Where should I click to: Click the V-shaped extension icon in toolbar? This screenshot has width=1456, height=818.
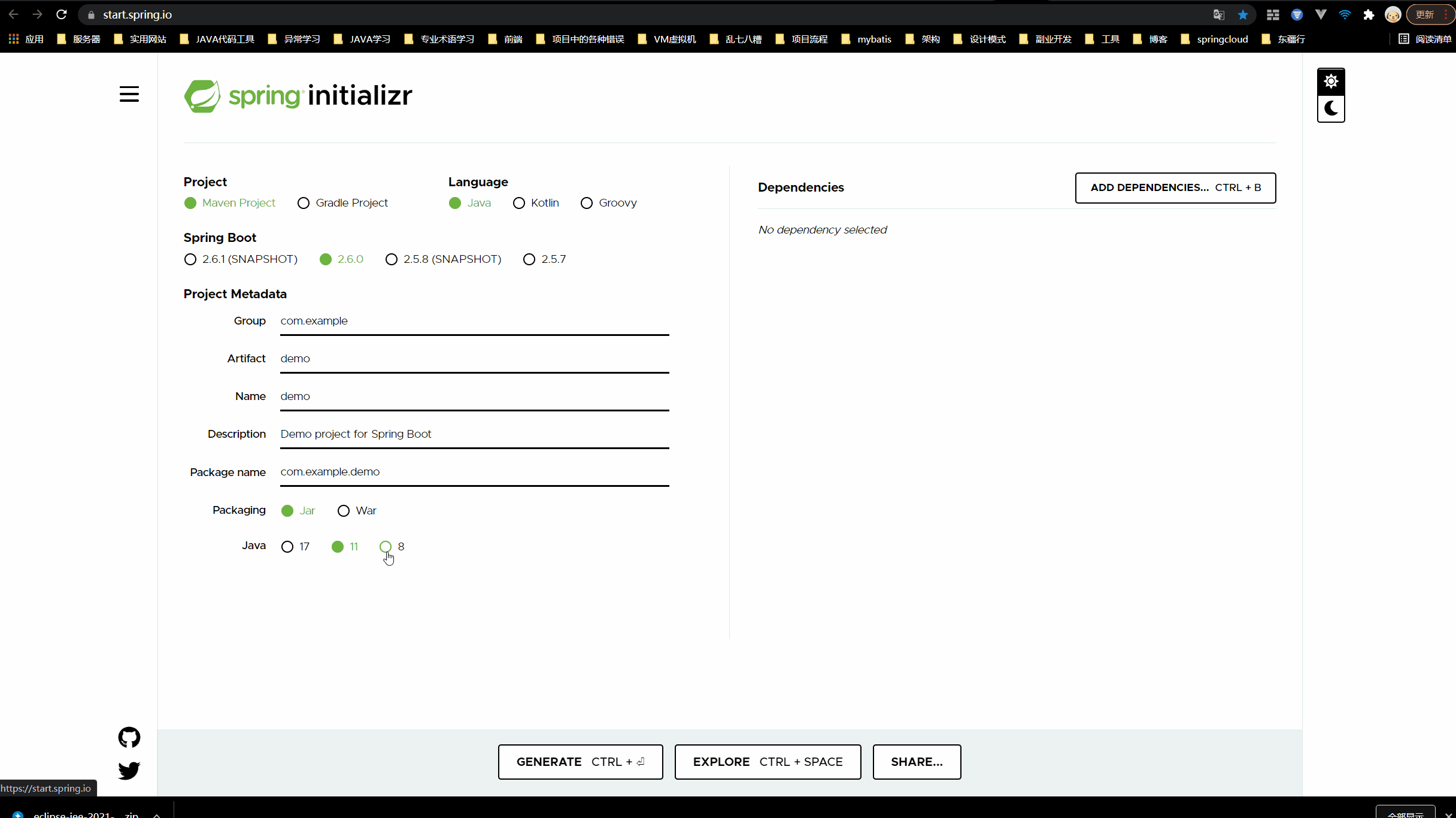pos(1321,14)
